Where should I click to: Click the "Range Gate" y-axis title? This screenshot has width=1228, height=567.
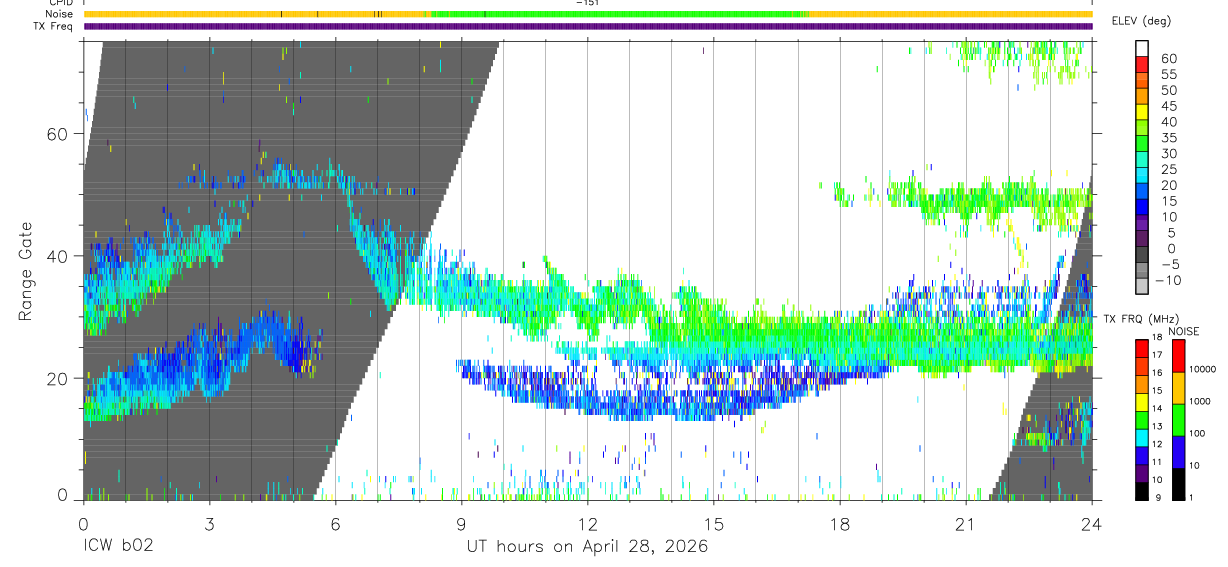[x=28, y=271]
